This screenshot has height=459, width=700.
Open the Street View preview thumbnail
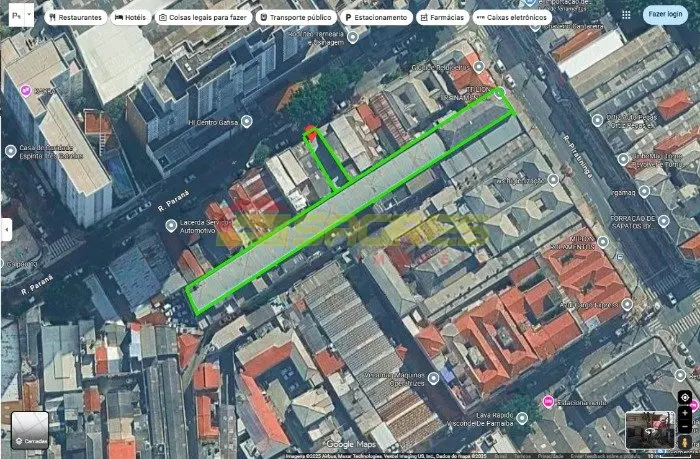(x=649, y=429)
